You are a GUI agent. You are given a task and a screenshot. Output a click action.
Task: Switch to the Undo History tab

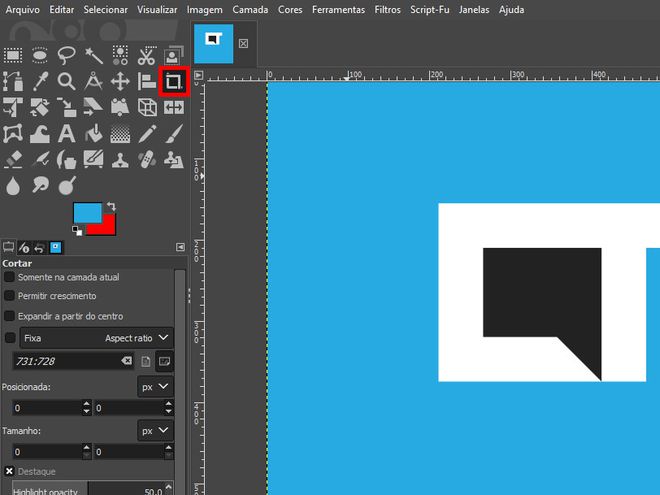tap(39, 248)
